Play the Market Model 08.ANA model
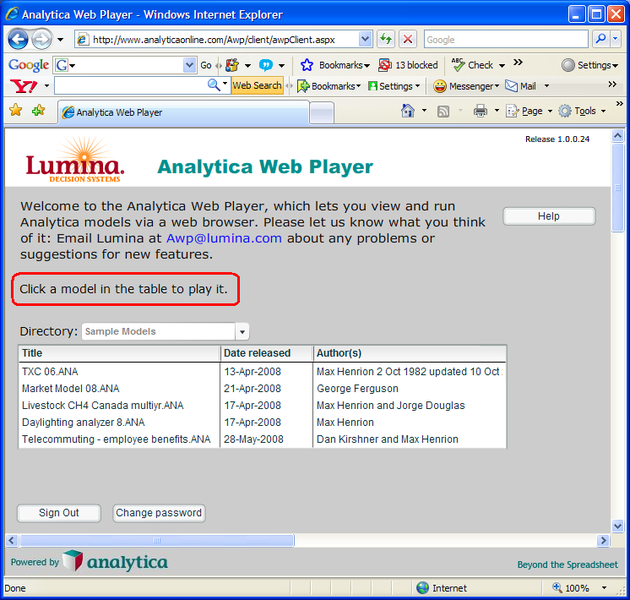This screenshot has width=630, height=600. (x=262, y=389)
